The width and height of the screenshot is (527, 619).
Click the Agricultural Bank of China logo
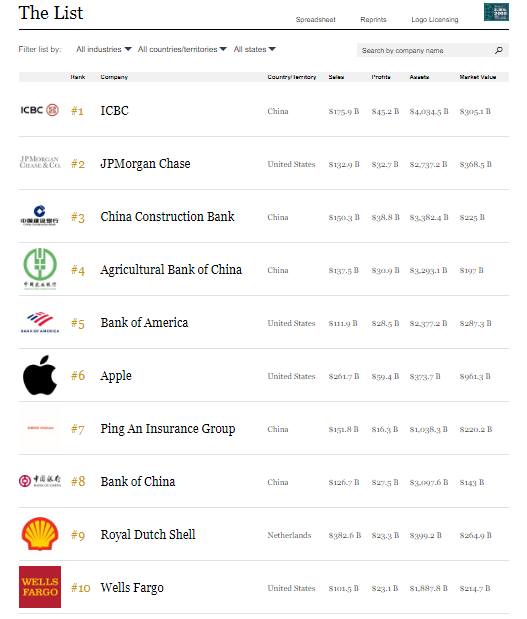point(40,268)
